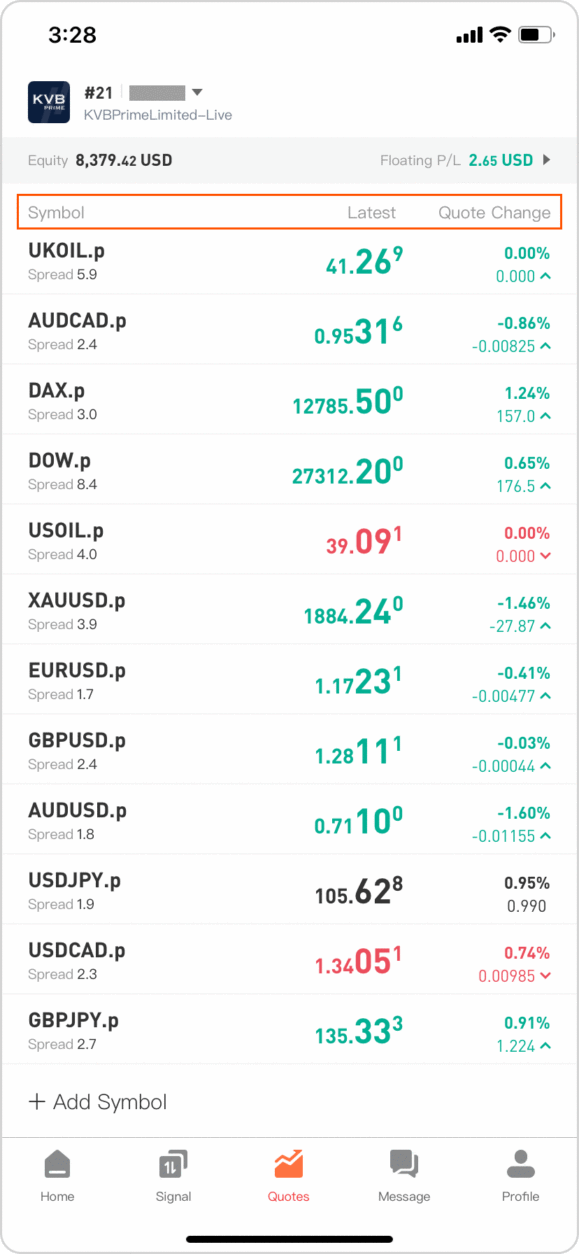
Task: Tap the Quote Change column header
Action: pos(494,212)
